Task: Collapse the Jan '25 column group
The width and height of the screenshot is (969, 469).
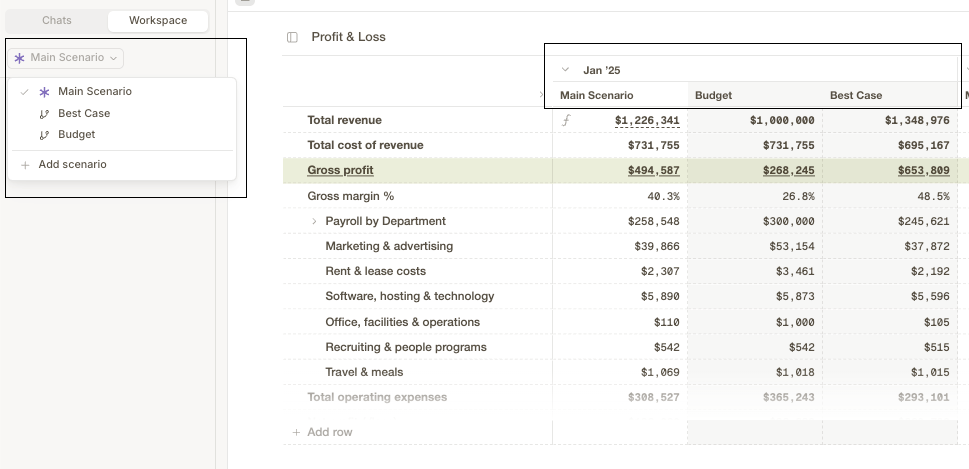Action: [x=565, y=70]
